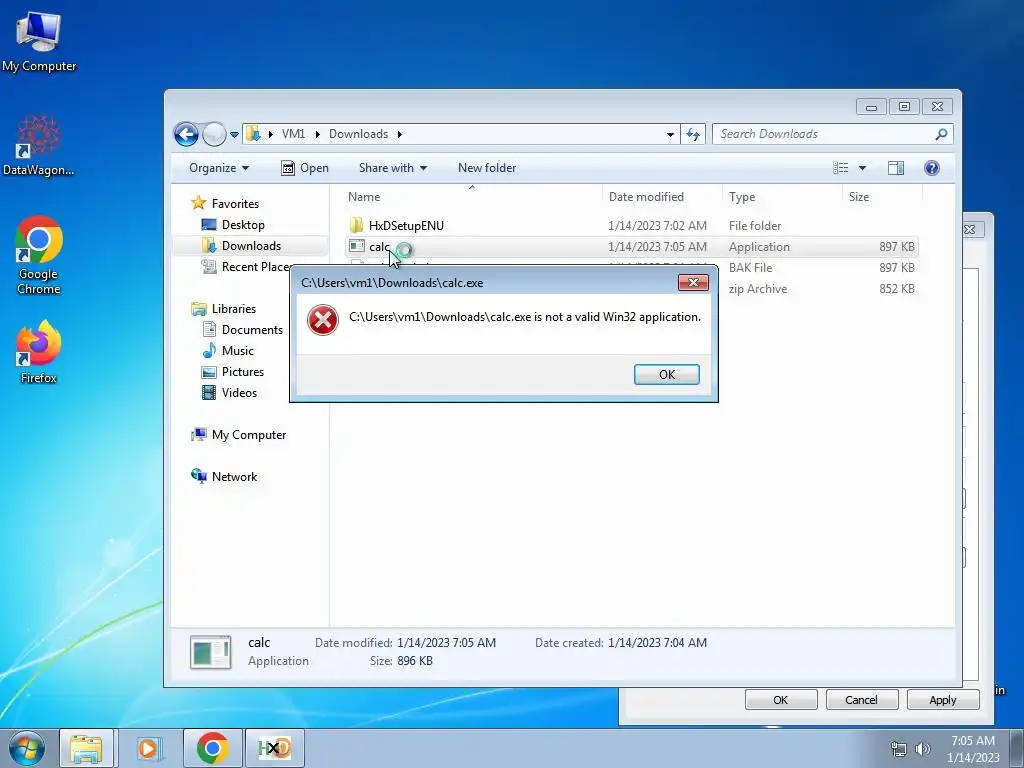Click New folder in toolbar

pyautogui.click(x=487, y=168)
